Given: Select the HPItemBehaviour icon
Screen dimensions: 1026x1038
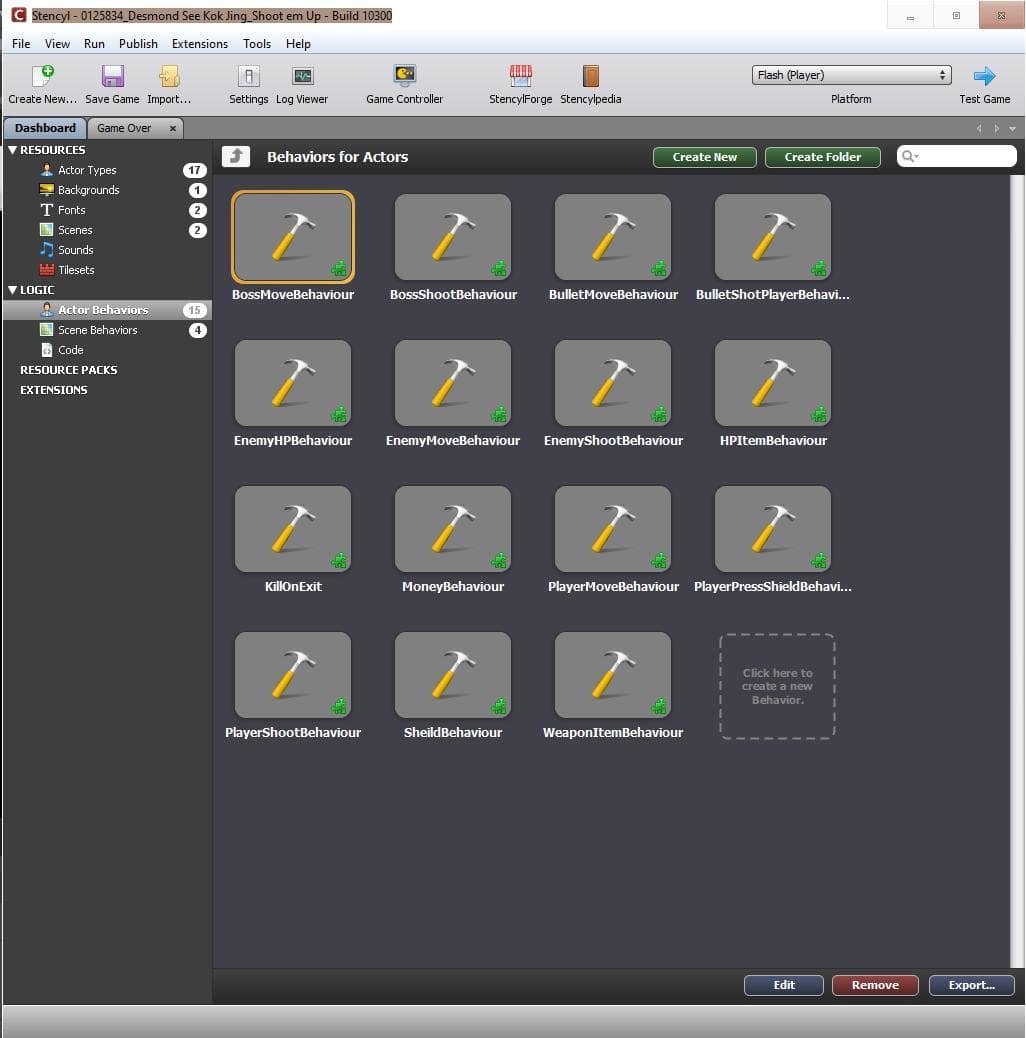Looking at the screenshot, I should (x=772, y=383).
